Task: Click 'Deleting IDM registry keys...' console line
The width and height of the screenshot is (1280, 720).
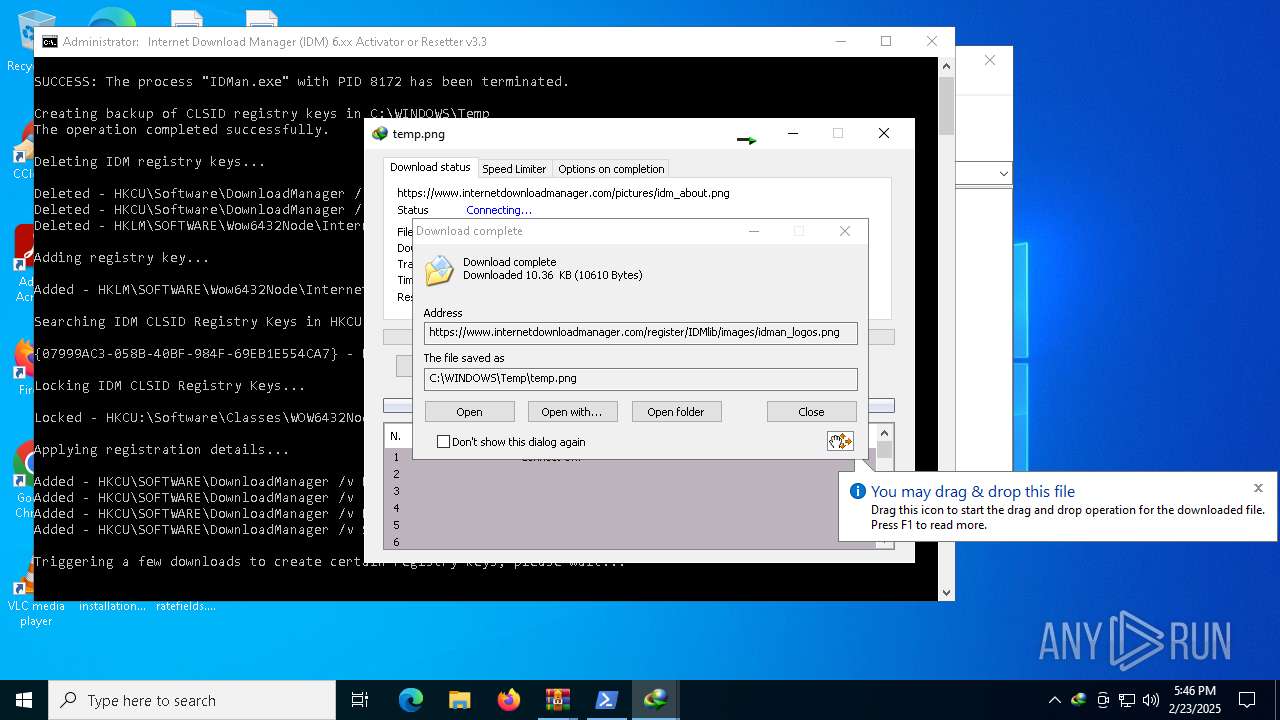Action: pos(150,161)
